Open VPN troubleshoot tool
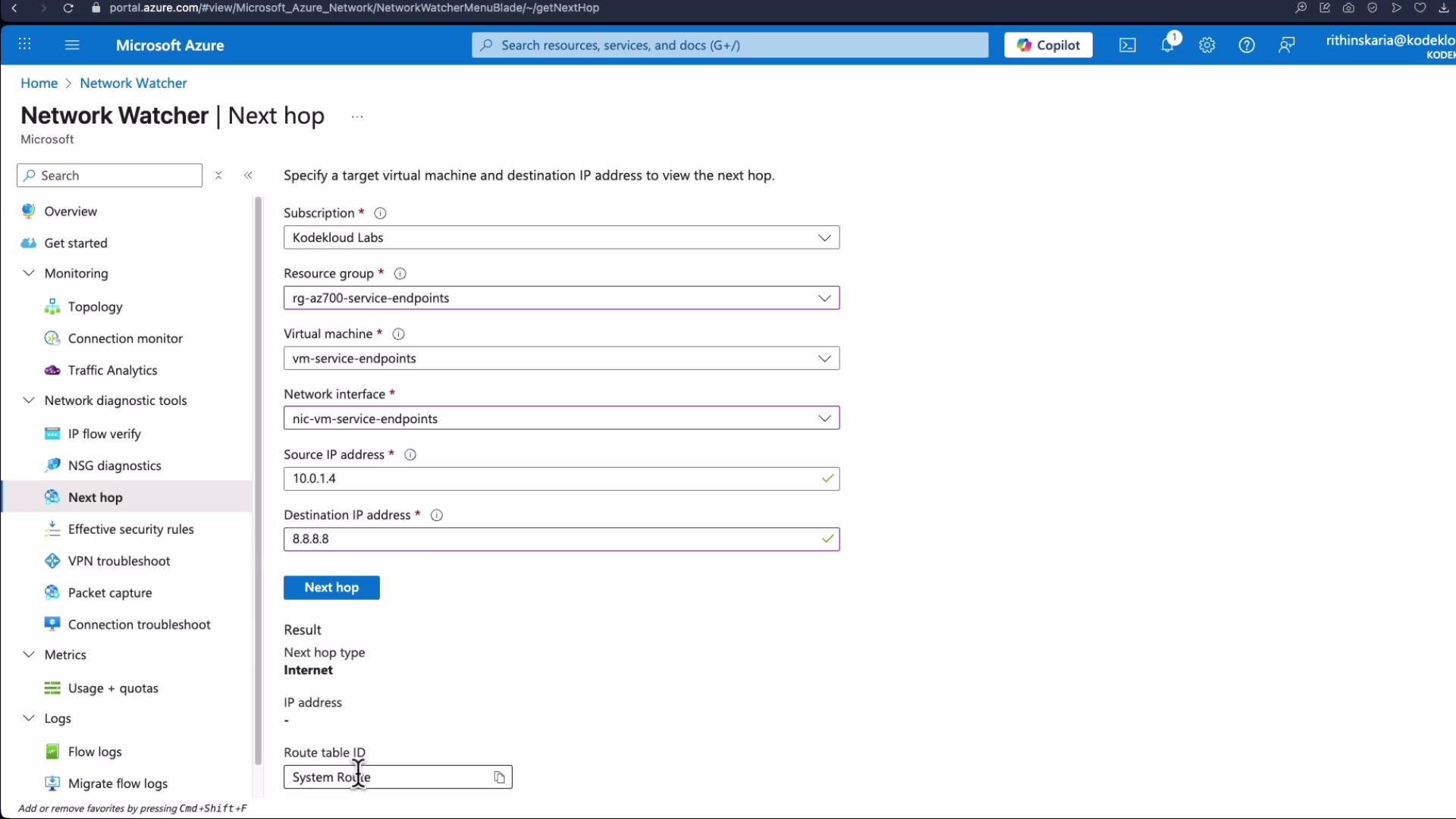 click(119, 561)
